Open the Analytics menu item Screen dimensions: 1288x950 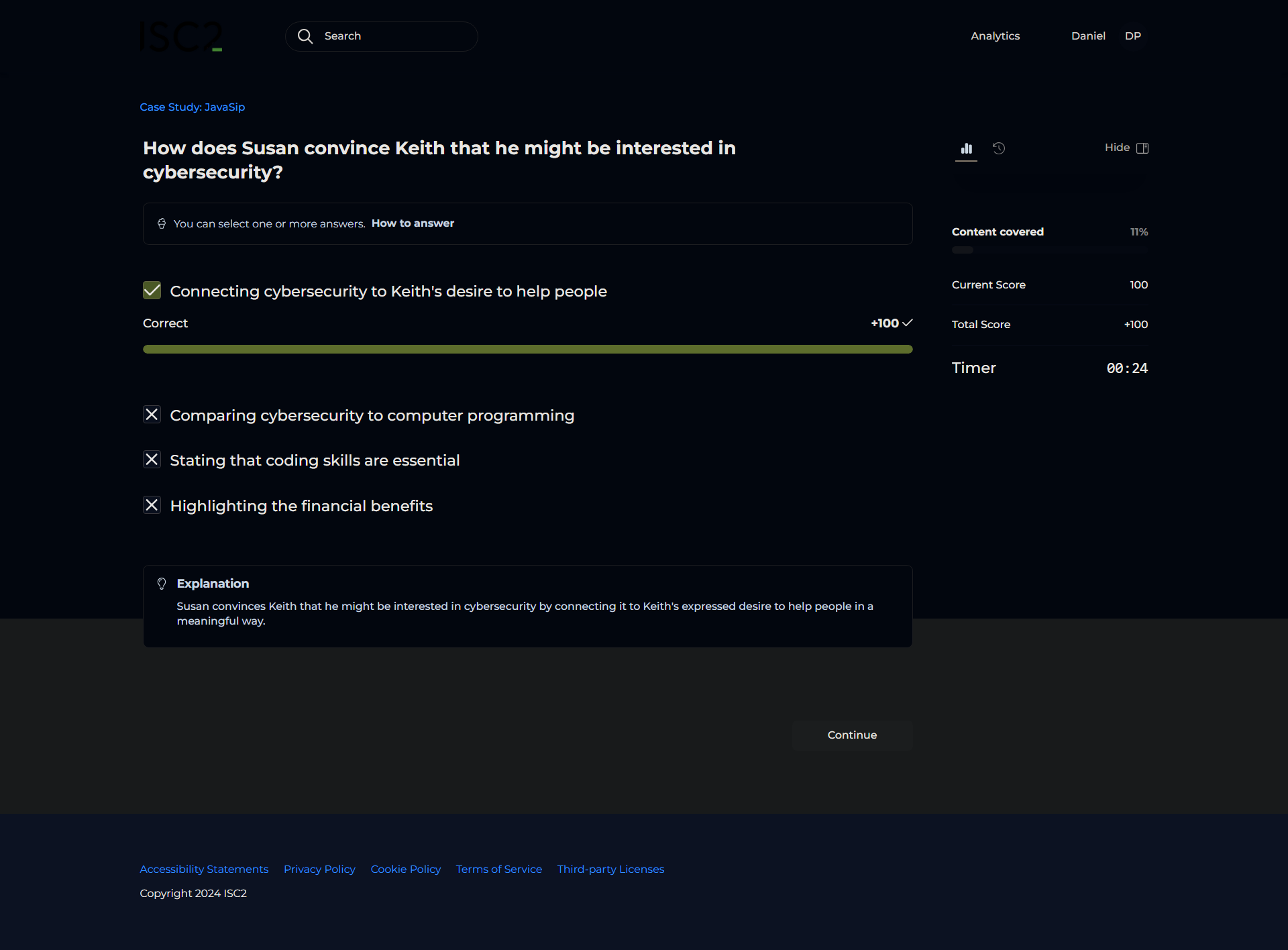995,36
